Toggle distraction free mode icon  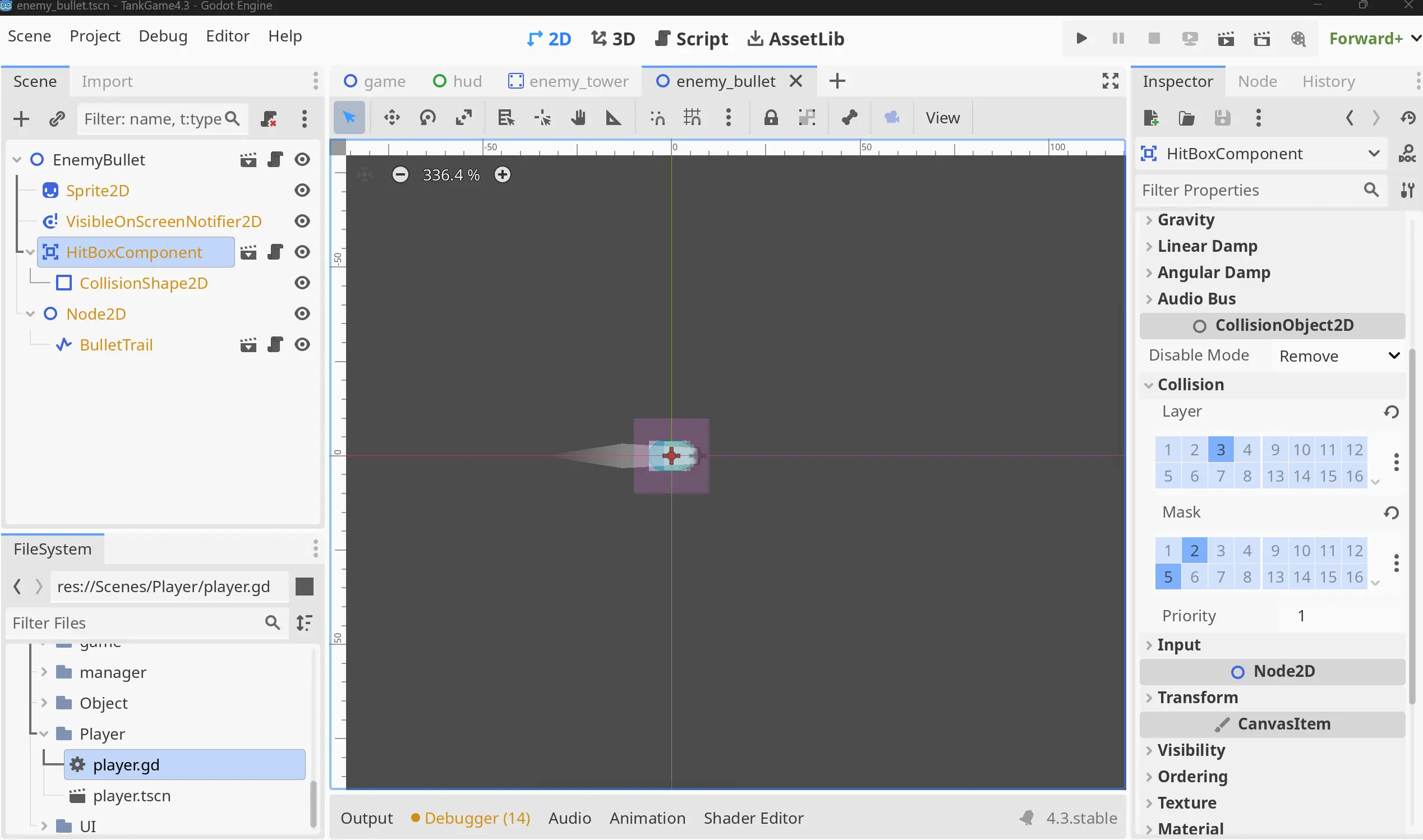point(1110,81)
